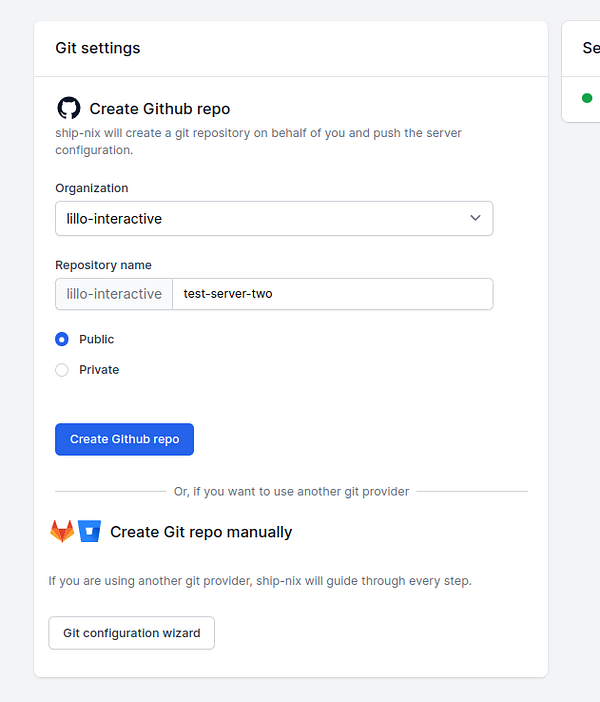This screenshot has height=702, width=600.
Task: Click the Git settings panel heading
Action: 98,48
